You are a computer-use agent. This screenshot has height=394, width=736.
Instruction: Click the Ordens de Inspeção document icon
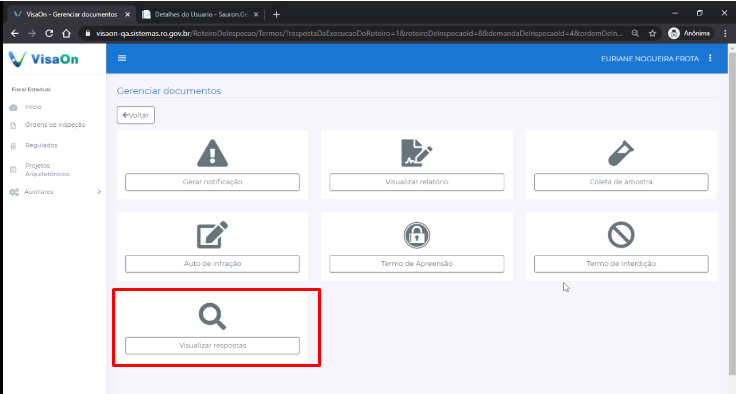click(x=13, y=125)
